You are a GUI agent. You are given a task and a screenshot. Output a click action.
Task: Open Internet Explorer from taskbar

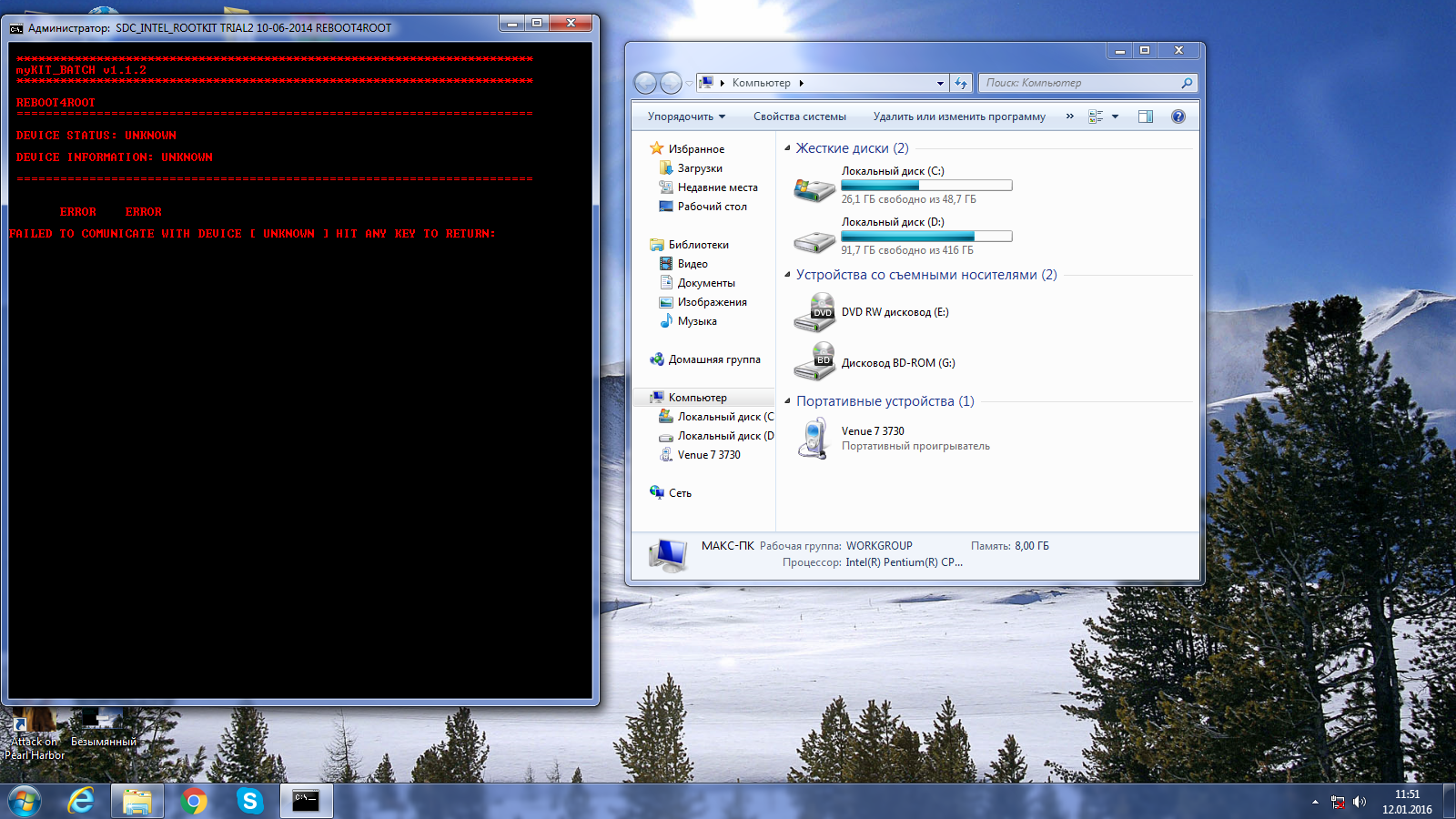point(82,801)
